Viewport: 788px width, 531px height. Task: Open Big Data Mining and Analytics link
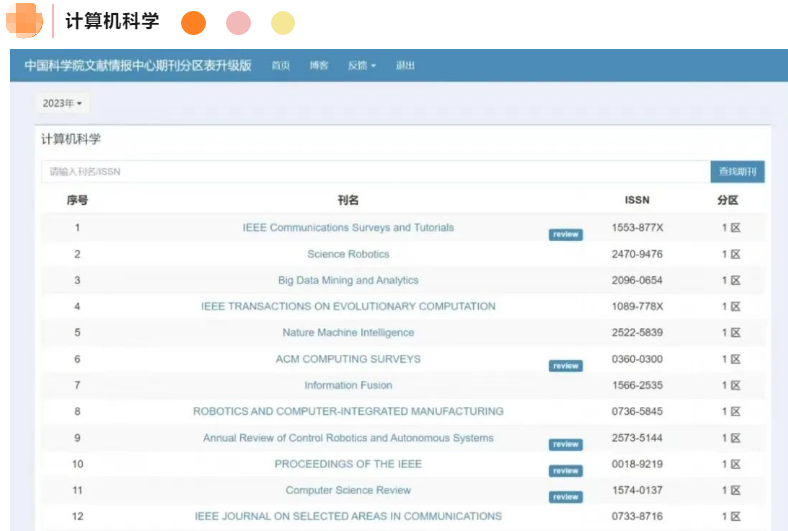point(348,280)
